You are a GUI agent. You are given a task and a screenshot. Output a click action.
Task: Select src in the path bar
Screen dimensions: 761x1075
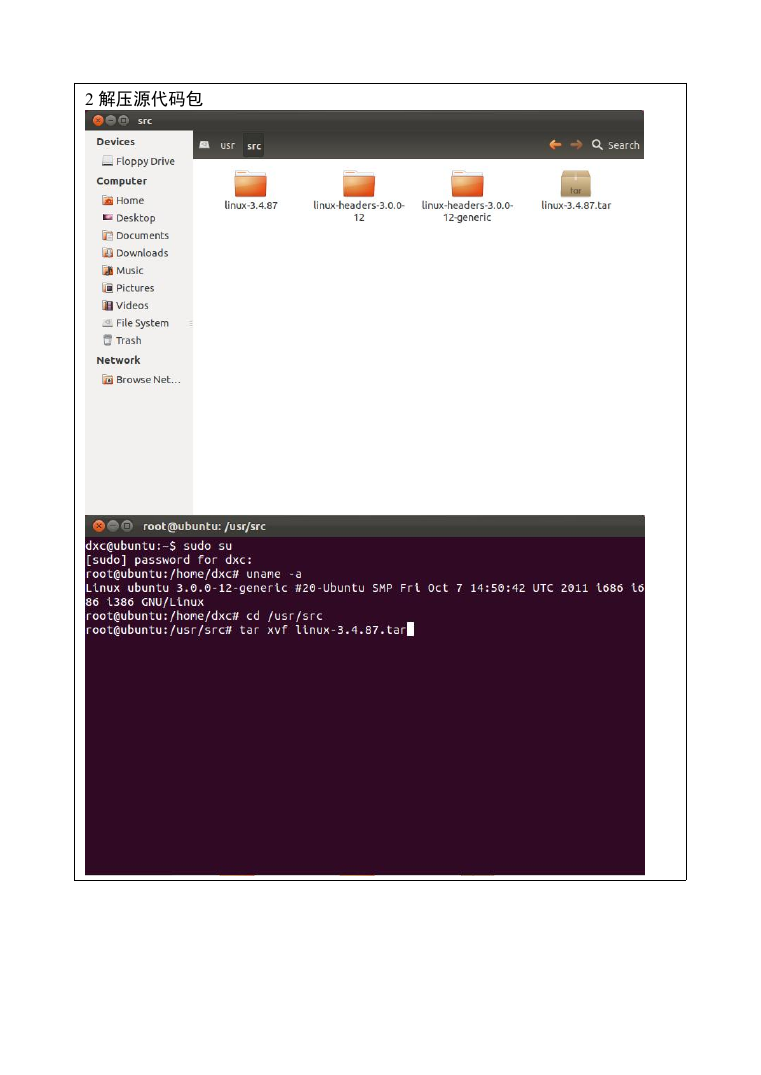(254, 145)
